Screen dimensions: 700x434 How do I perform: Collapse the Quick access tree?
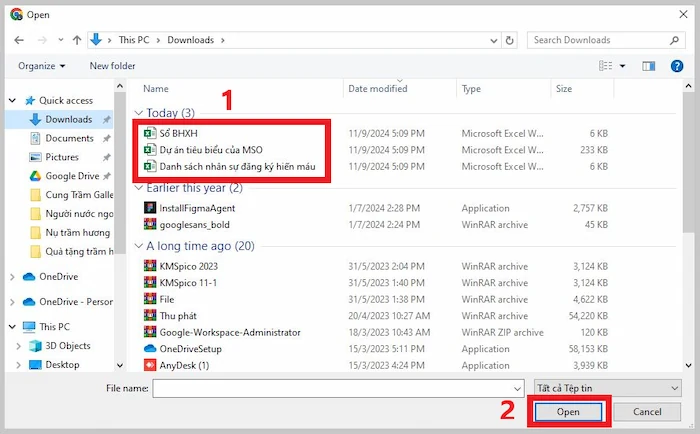coord(12,100)
